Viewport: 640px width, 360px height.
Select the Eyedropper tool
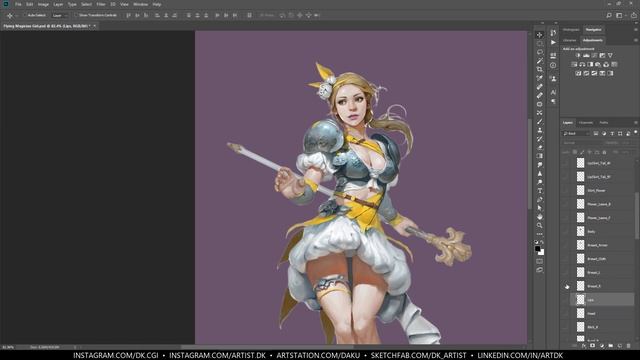click(x=540, y=78)
